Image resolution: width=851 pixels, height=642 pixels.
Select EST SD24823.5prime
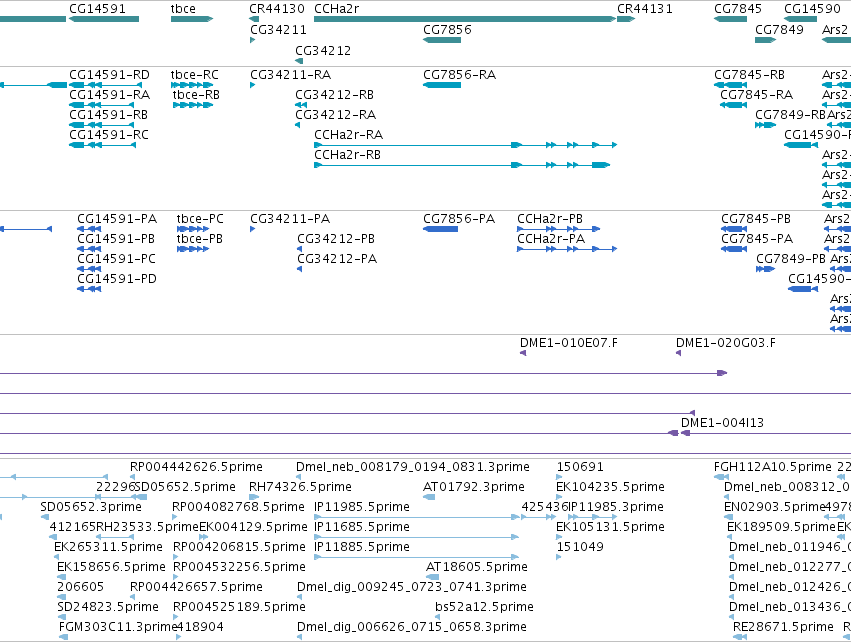click(x=107, y=607)
